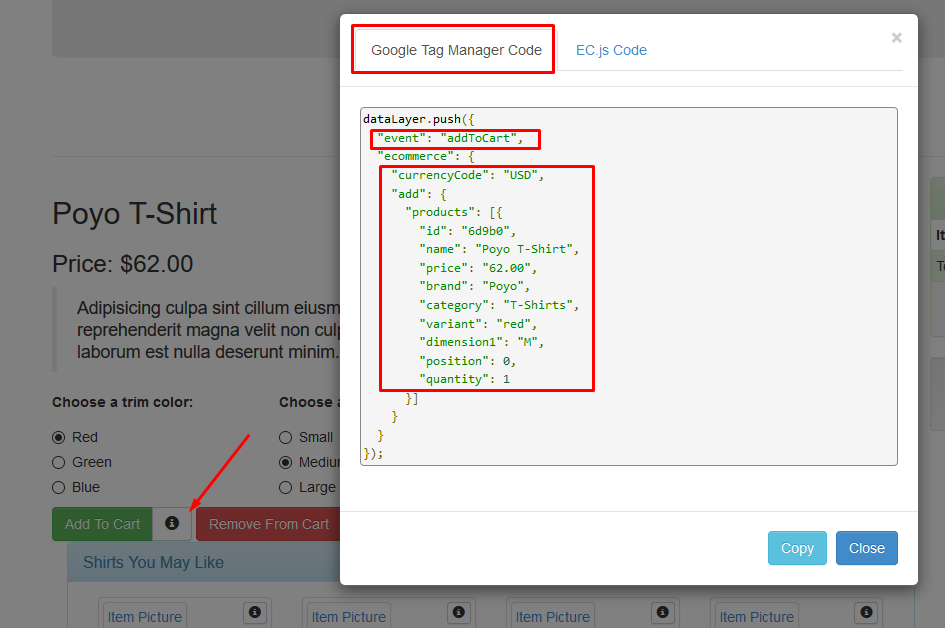Click the info icon beside Add To Cart
Screen dimensions: 945x628
pyautogui.click(x=172, y=523)
